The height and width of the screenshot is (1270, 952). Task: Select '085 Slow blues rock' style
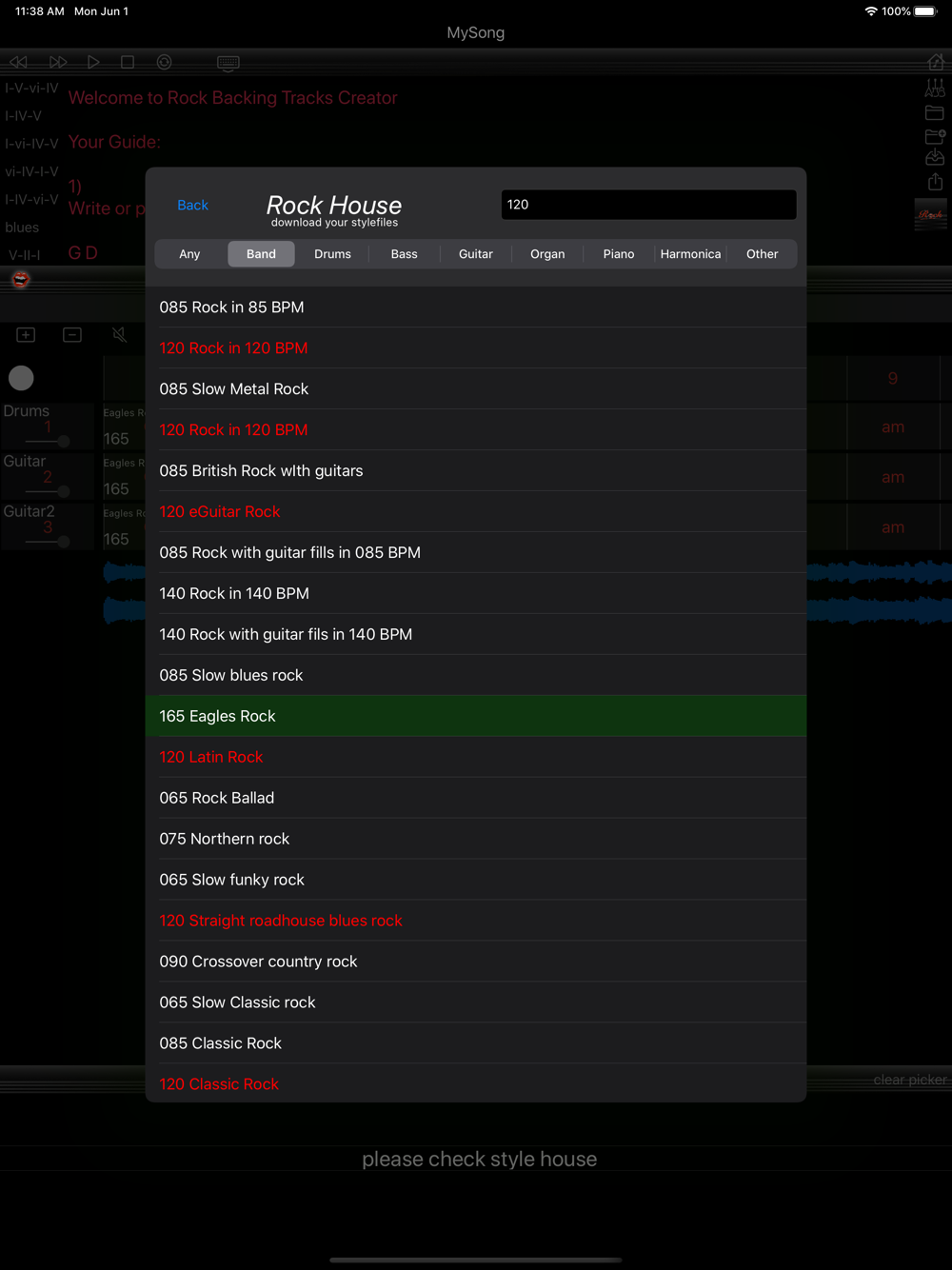(476, 676)
